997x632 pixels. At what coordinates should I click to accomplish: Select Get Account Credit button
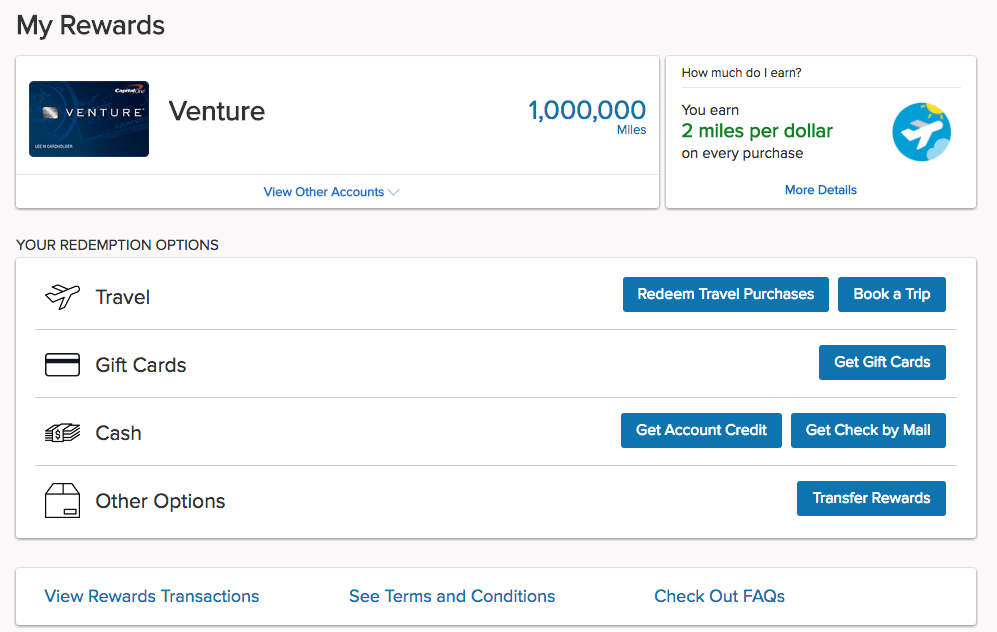pyautogui.click(x=701, y=430)
